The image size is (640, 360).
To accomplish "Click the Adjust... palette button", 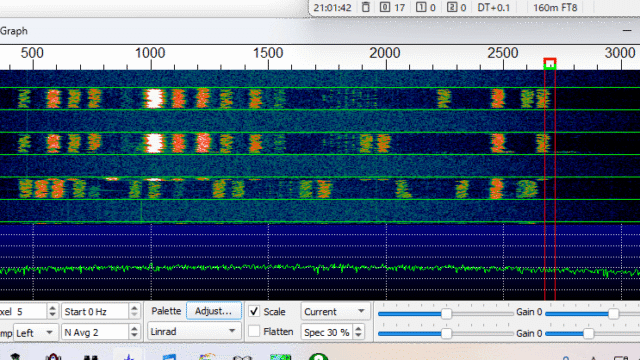I will [x=213, y=311].
